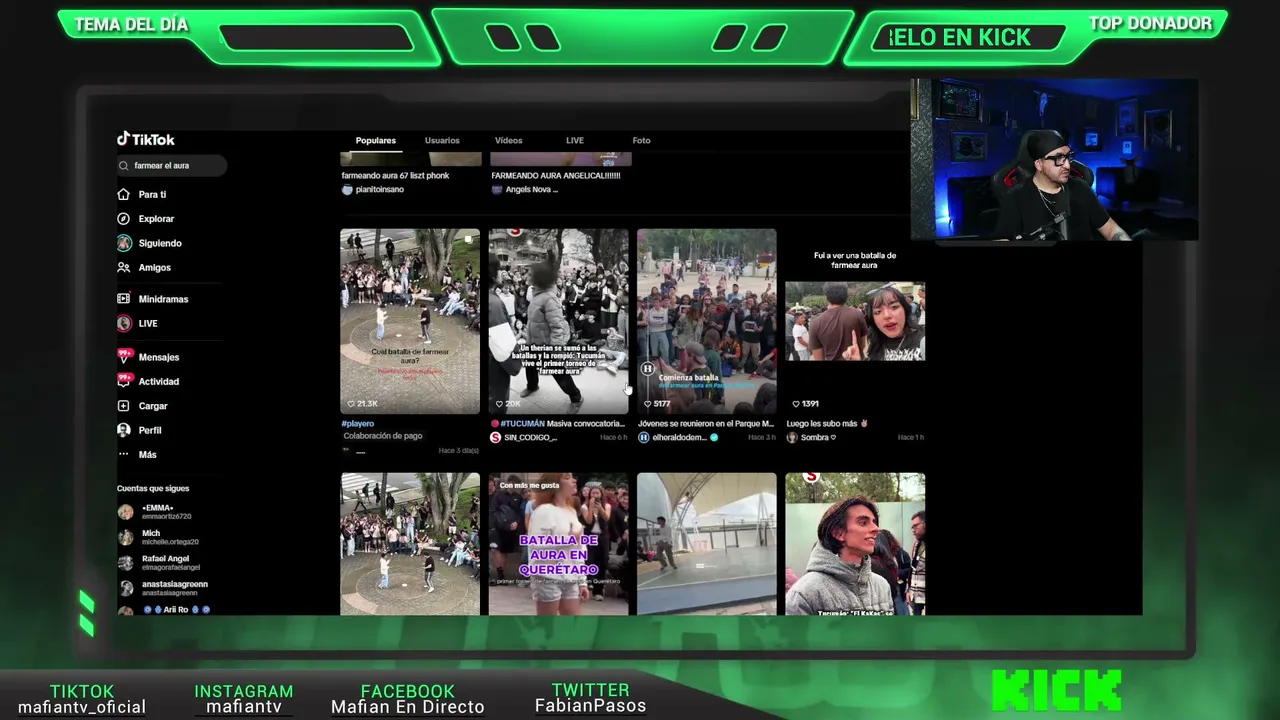This screenshot has width=1280, height=720.
Task: Click the green KICK logo overlay
Action: point(1056,690)
